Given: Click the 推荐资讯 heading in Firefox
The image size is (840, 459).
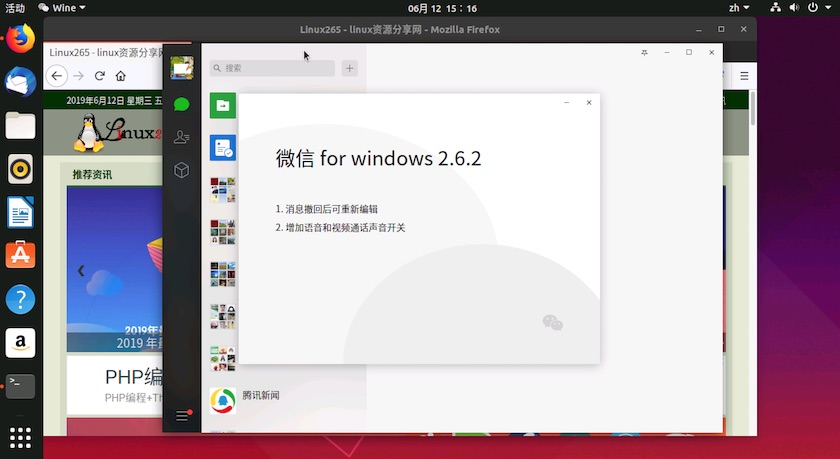Looking at the screenshot, I should [92, 175].
